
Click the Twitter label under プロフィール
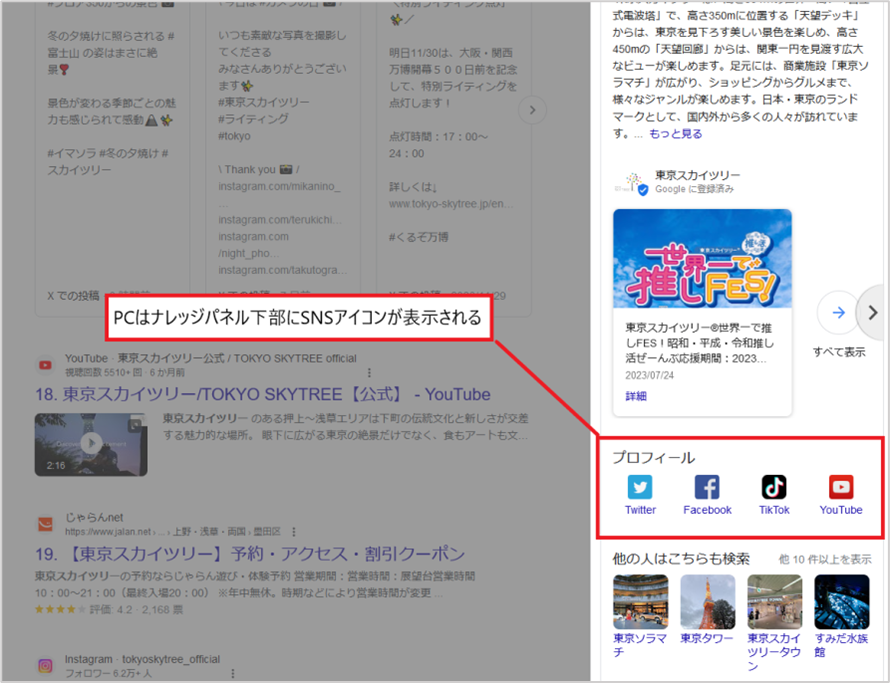(x=640, y=510)
